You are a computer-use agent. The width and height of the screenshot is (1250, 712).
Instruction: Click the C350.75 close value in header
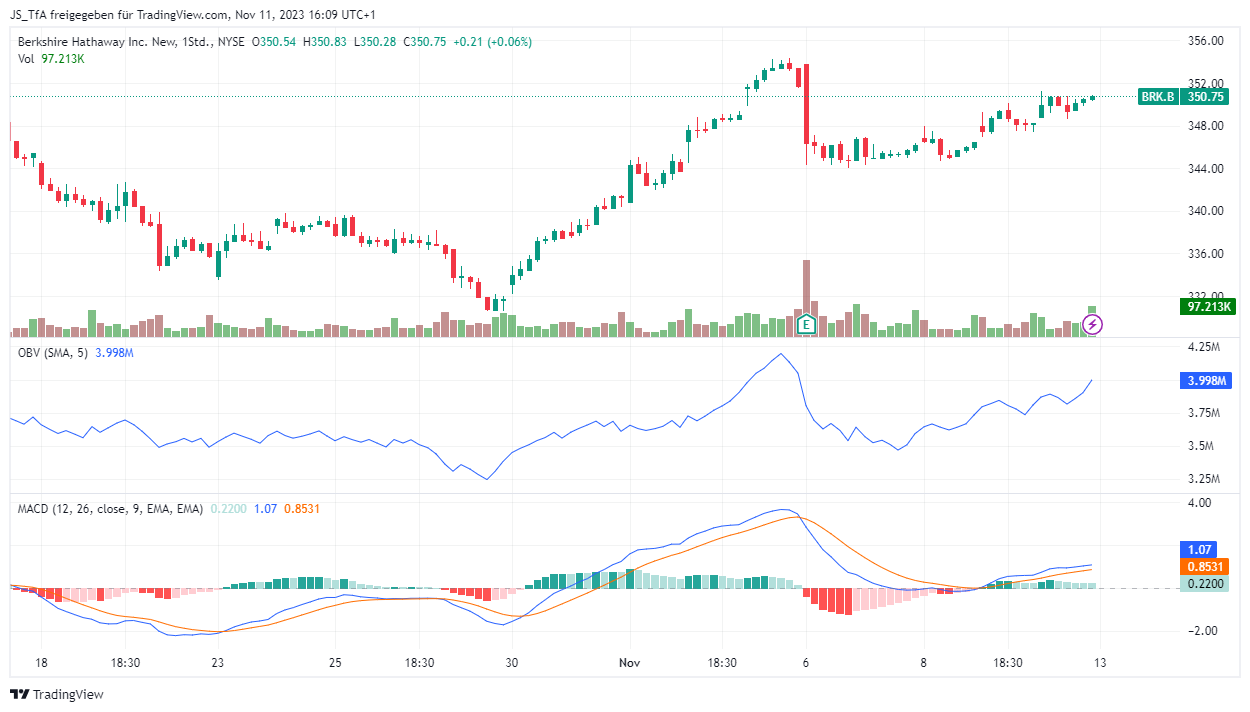pyautogui.click(x=424, y=42)
